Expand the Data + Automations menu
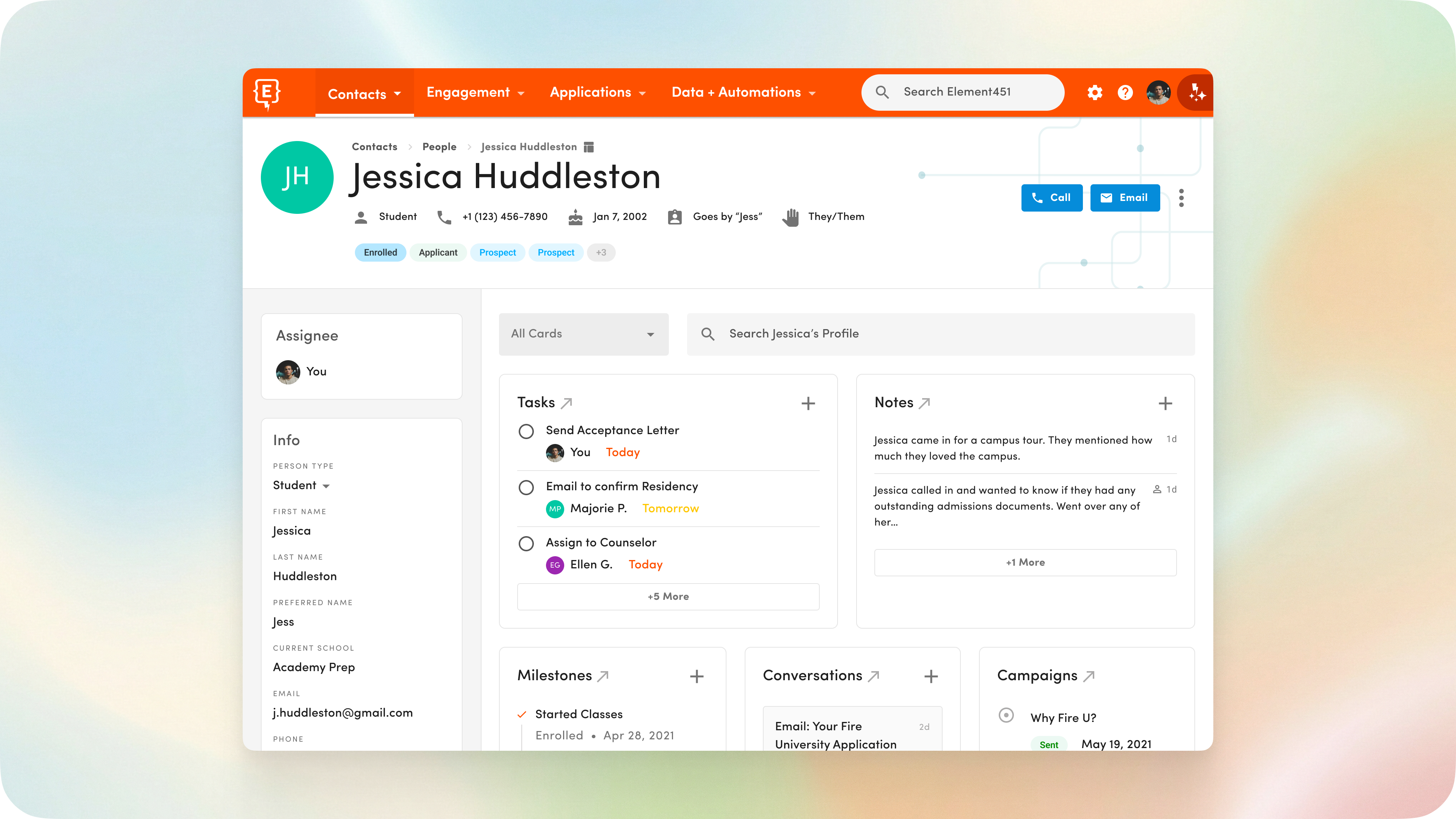This screenshot has width=1456, height=819. tap(743, 93)
